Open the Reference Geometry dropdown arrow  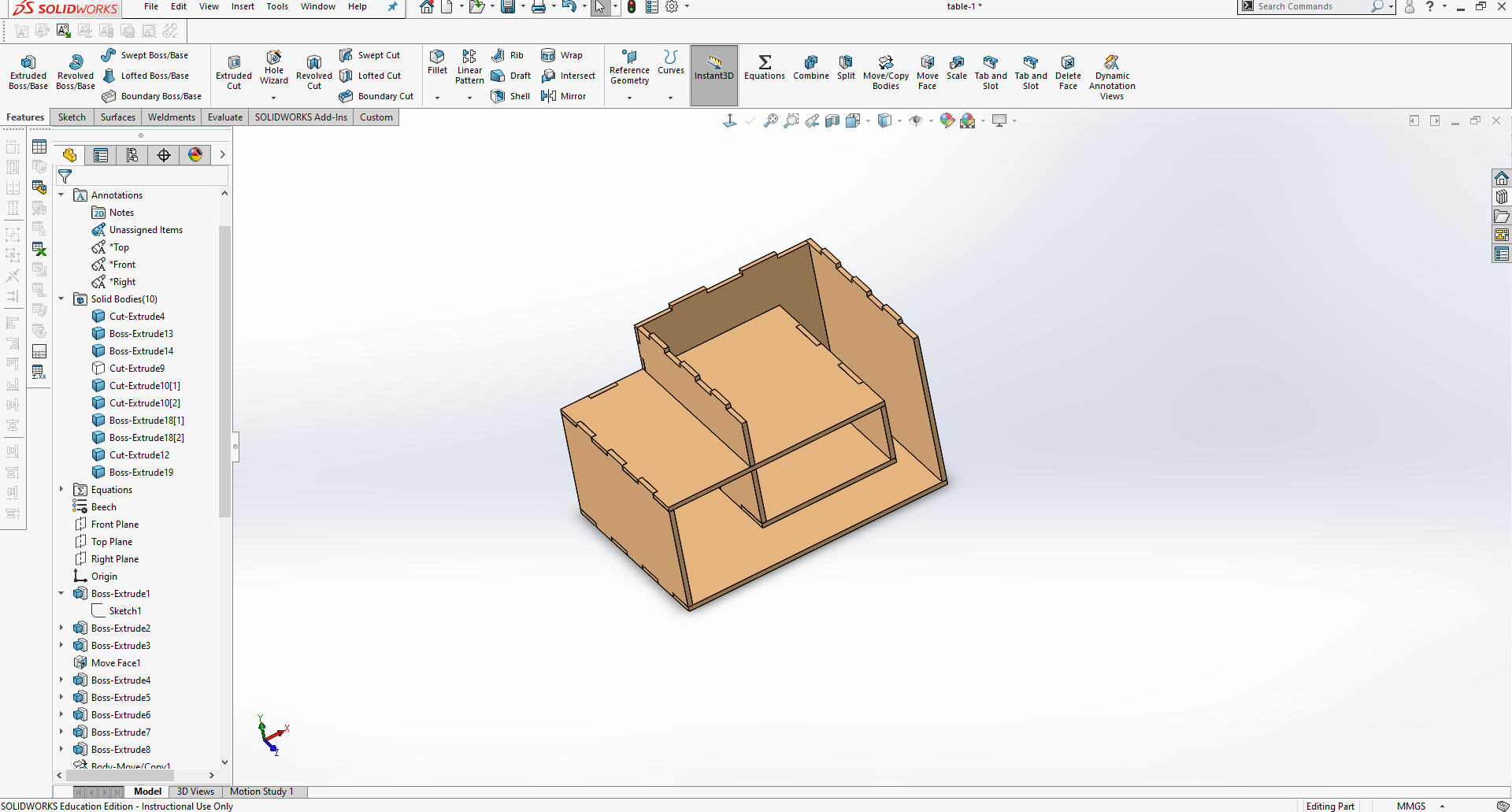coord(629,98)
